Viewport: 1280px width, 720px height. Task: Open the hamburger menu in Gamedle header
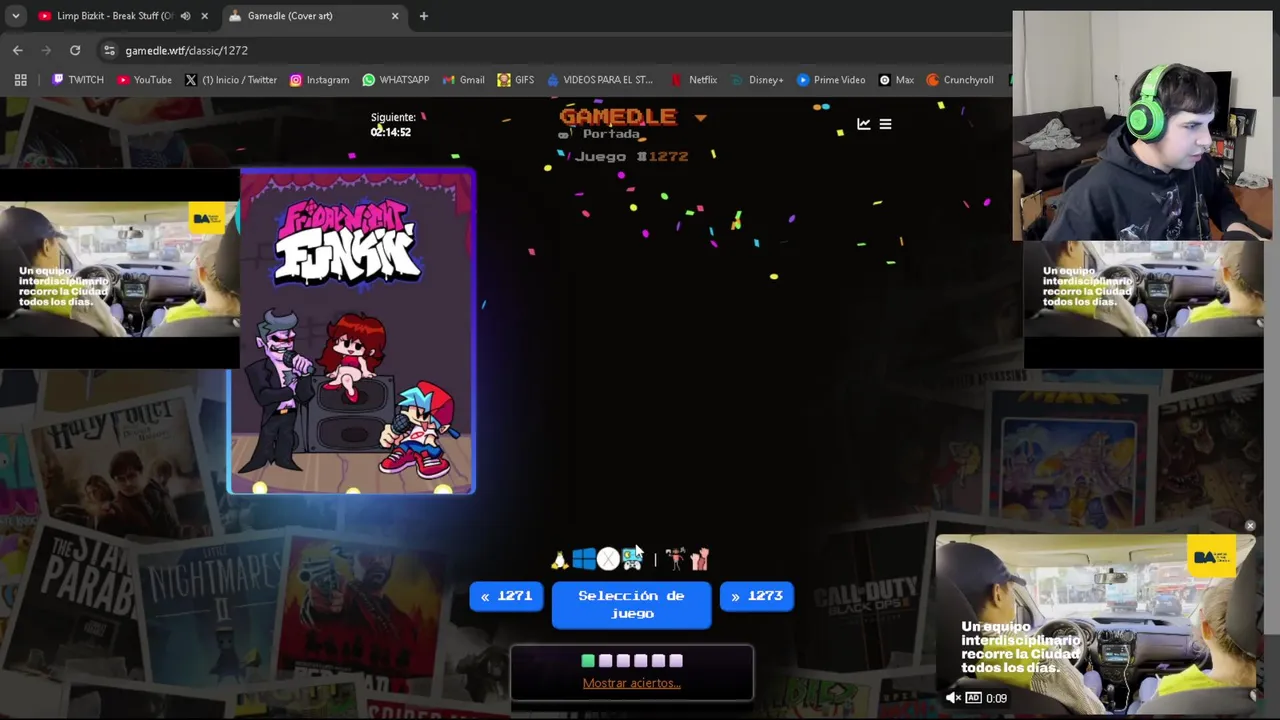point(885,124)
